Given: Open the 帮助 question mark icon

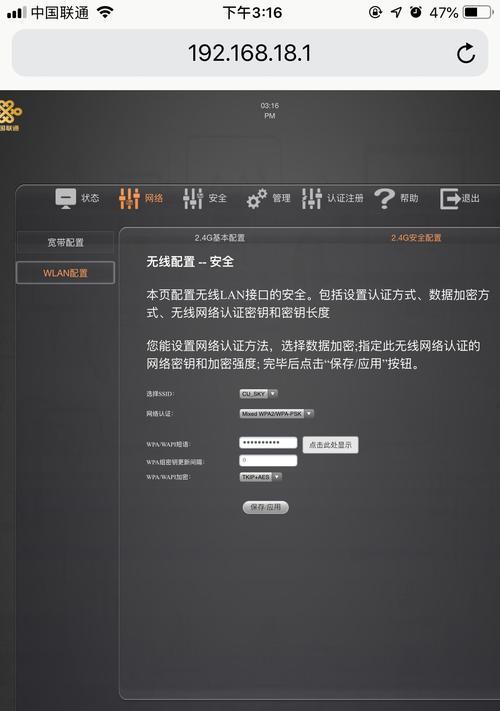Looking at the screenshot, I should [384, 198].
